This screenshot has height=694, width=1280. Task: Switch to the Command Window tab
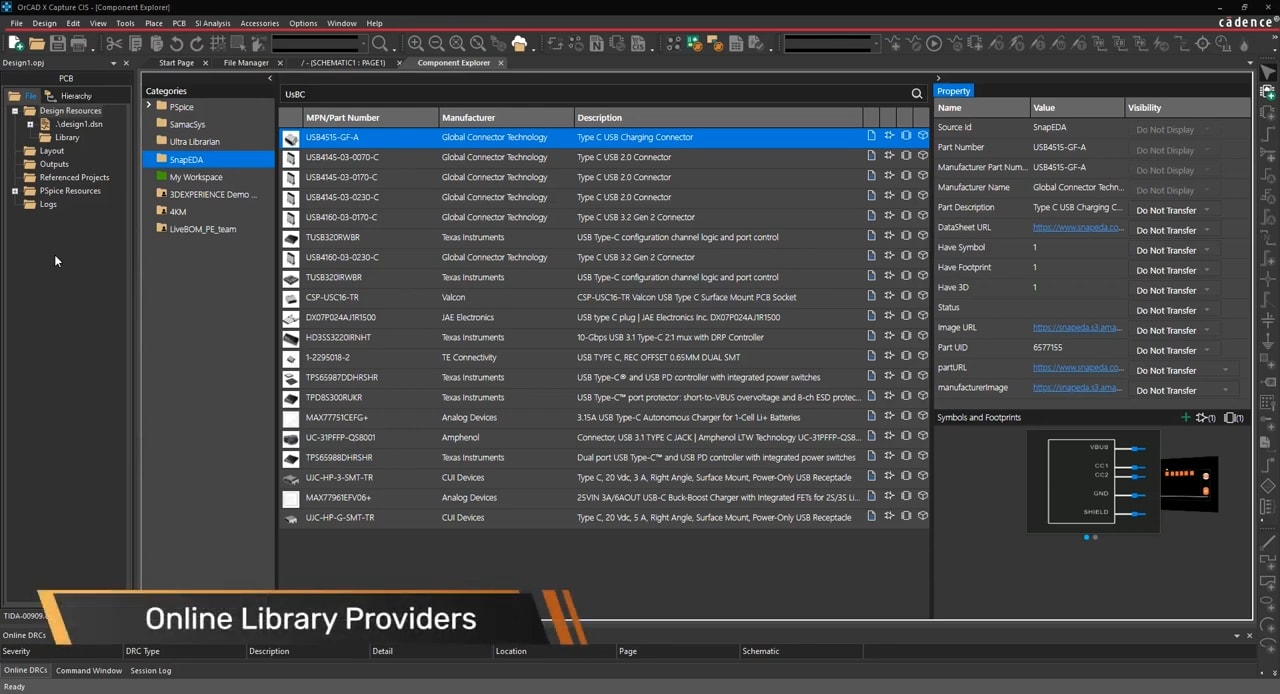pos(89,670)
